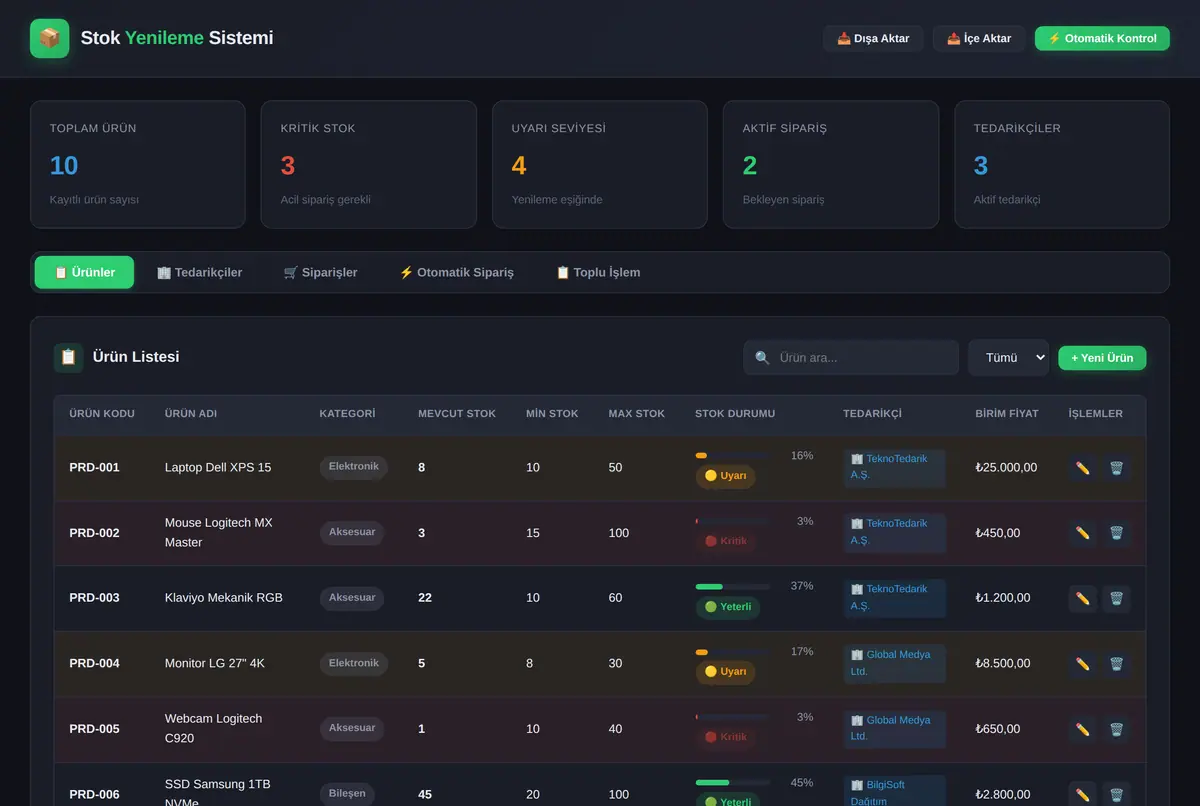This screenshot has height=806, width=1200.
Task: Click the Birim Fiyat column header
Action: (1007, 414)
